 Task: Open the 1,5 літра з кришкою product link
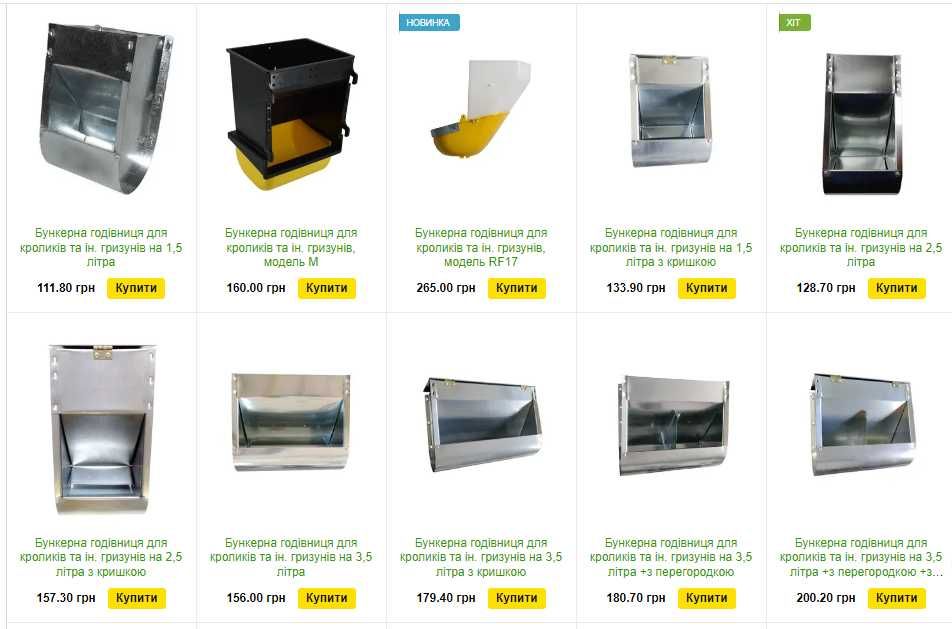[x=671, y=247]
